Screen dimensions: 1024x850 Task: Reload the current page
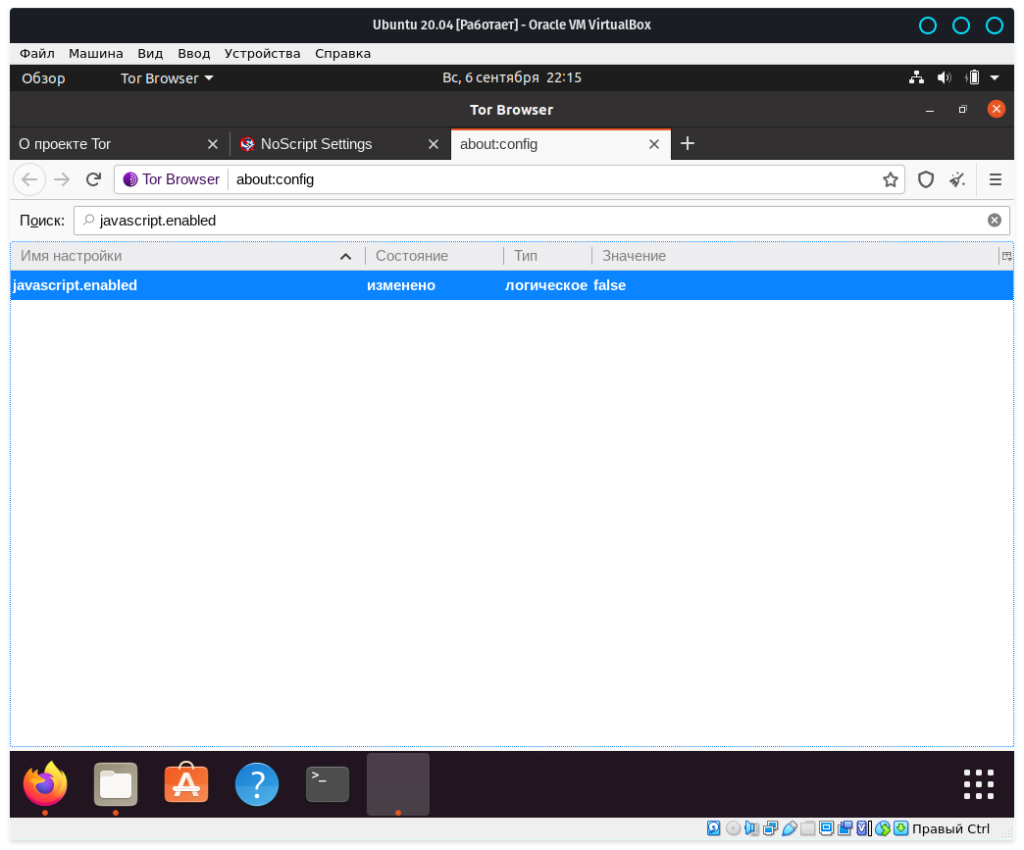pyautogui.click(x=93, y=180)
